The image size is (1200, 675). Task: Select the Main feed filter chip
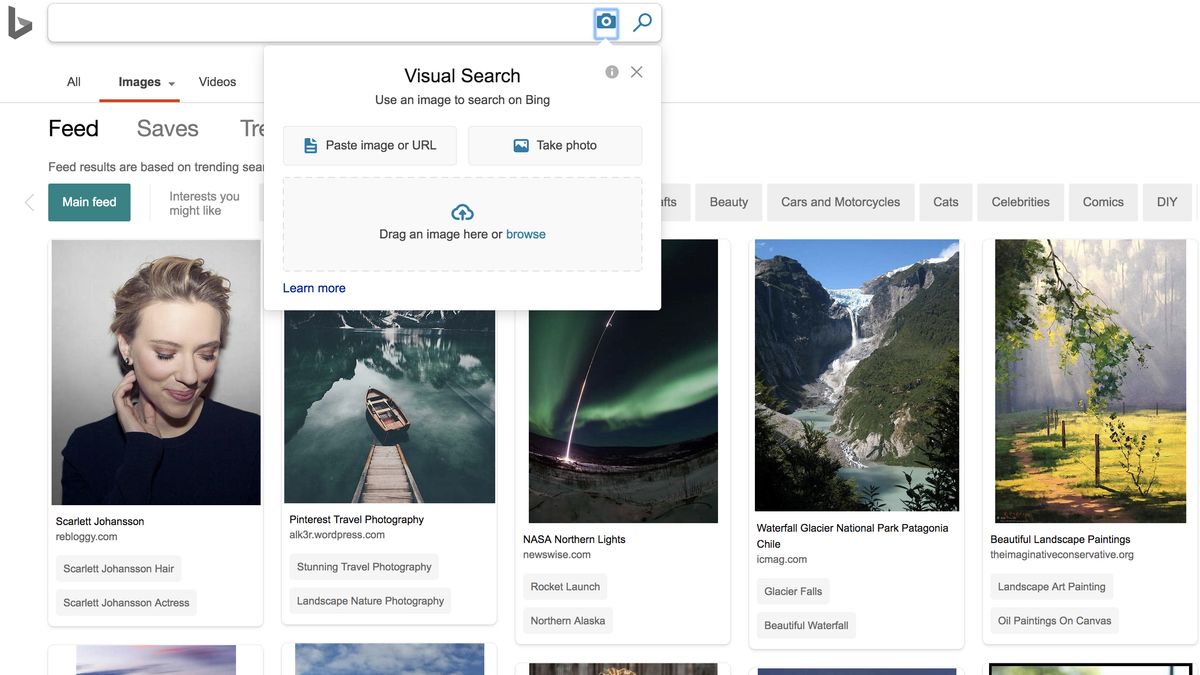coord(89,202)
